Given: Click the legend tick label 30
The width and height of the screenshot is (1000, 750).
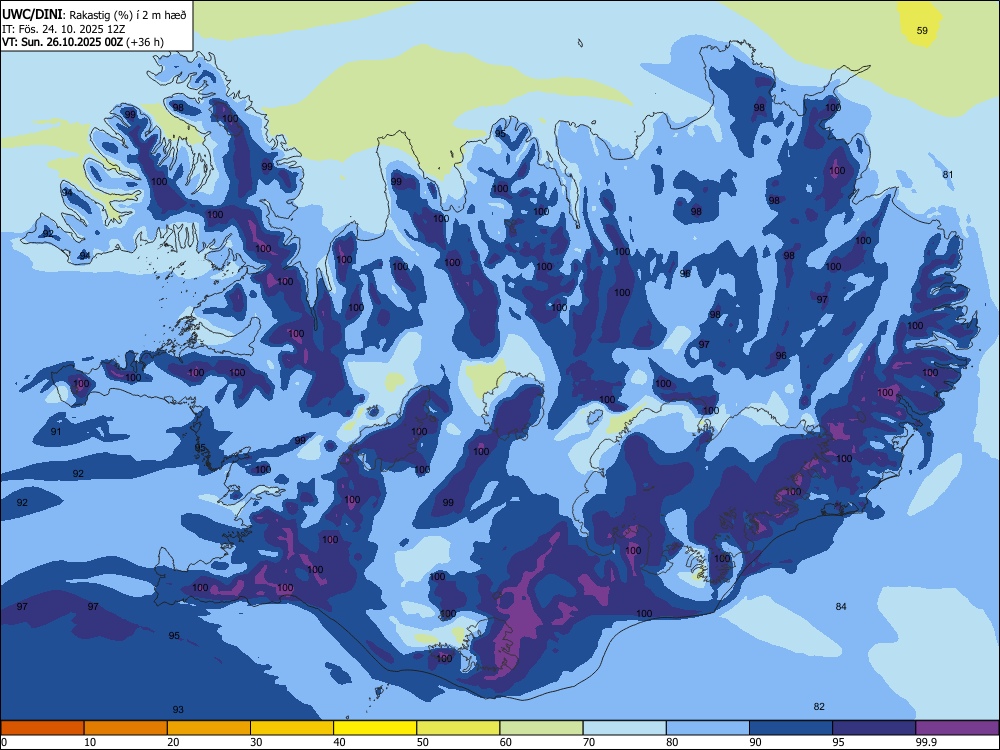Looking at the screenshot, I should point(256,742).
